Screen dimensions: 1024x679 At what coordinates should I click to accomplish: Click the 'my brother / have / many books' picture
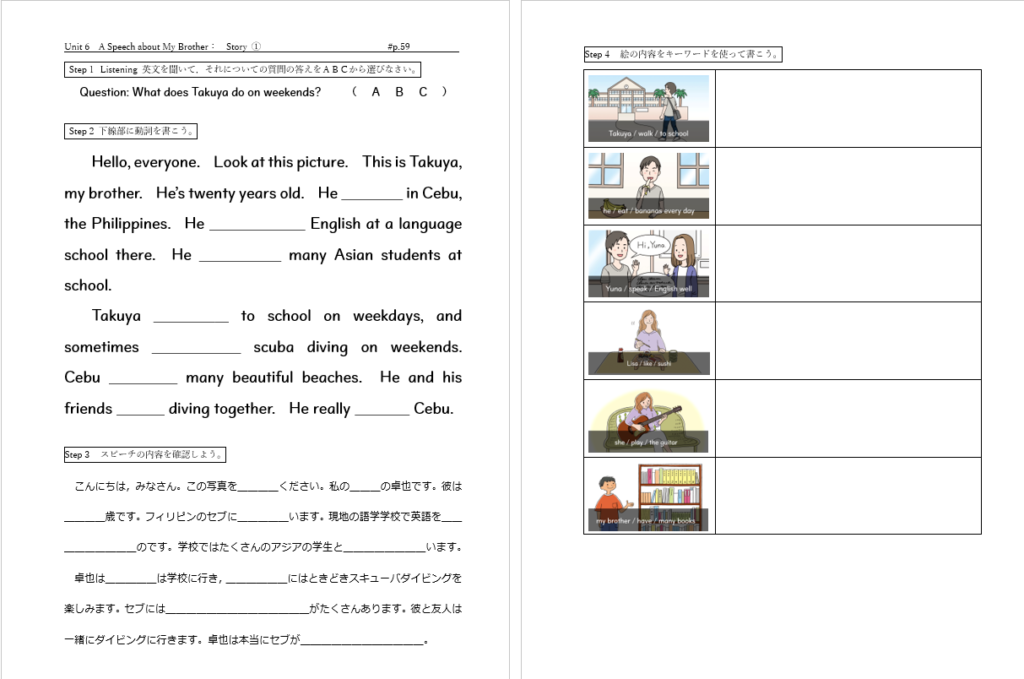click(x=648, y=497)
